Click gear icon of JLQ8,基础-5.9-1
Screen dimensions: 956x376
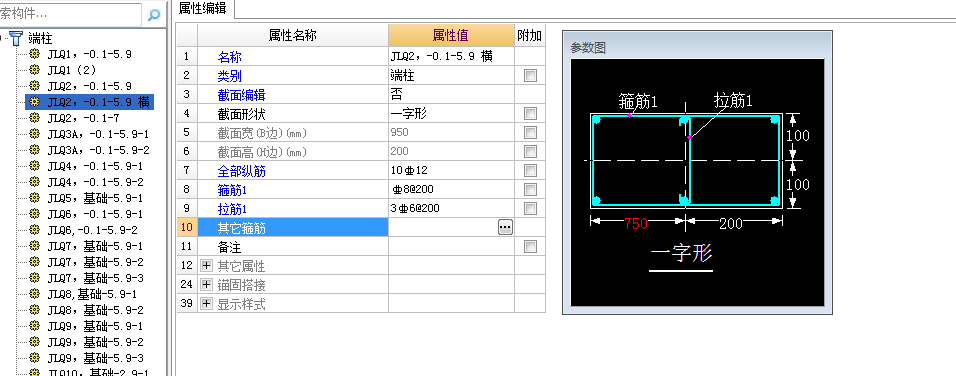(x=35, y=294)
